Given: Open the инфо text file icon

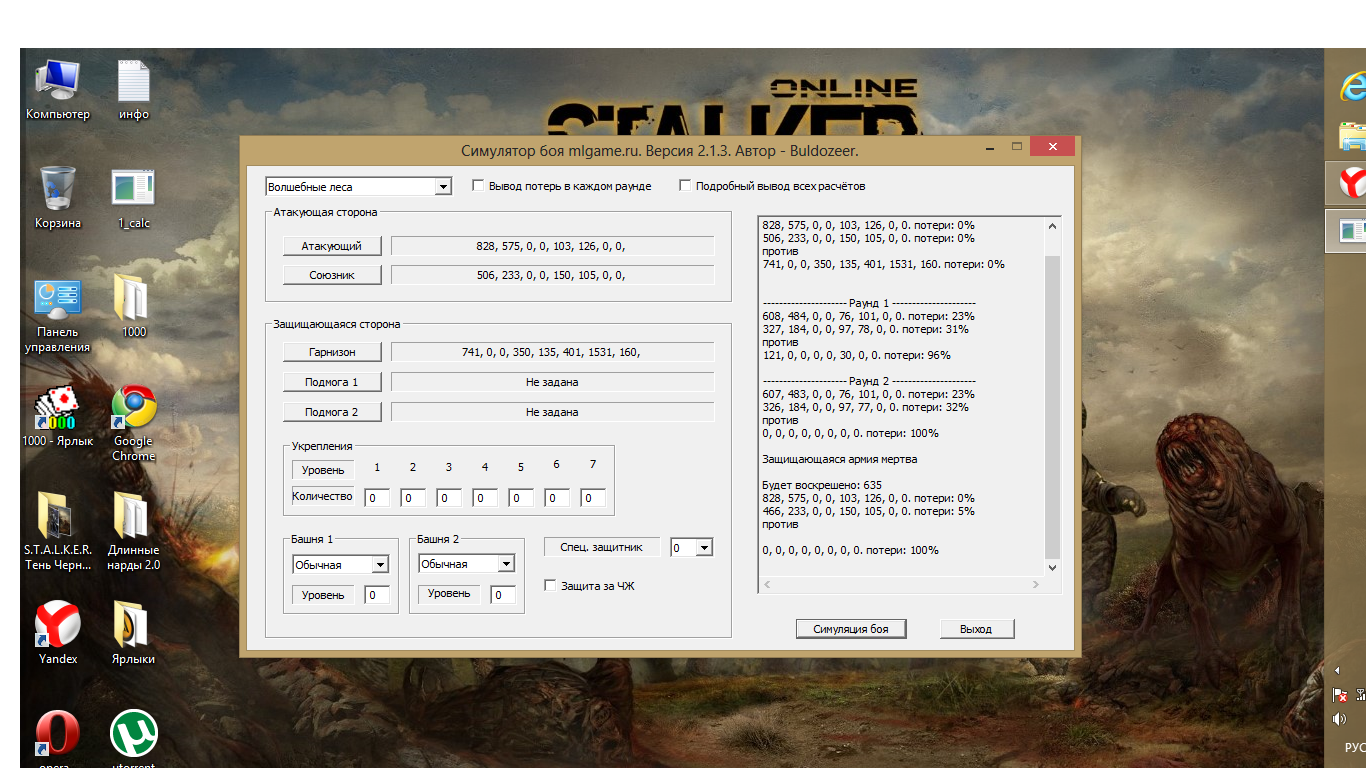Looking at the screenshot, I should point(133,90).
